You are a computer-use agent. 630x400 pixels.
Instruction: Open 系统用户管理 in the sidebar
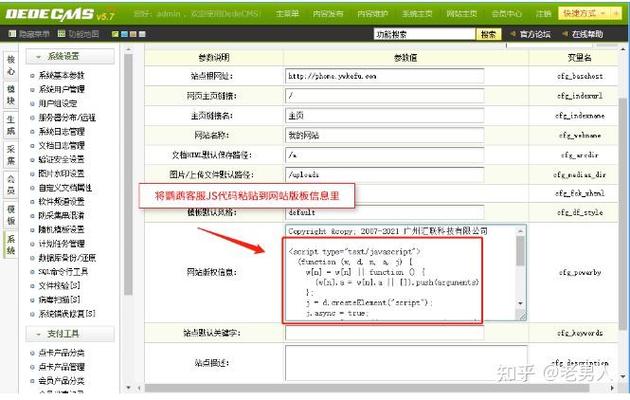click(x=61, y=89)
